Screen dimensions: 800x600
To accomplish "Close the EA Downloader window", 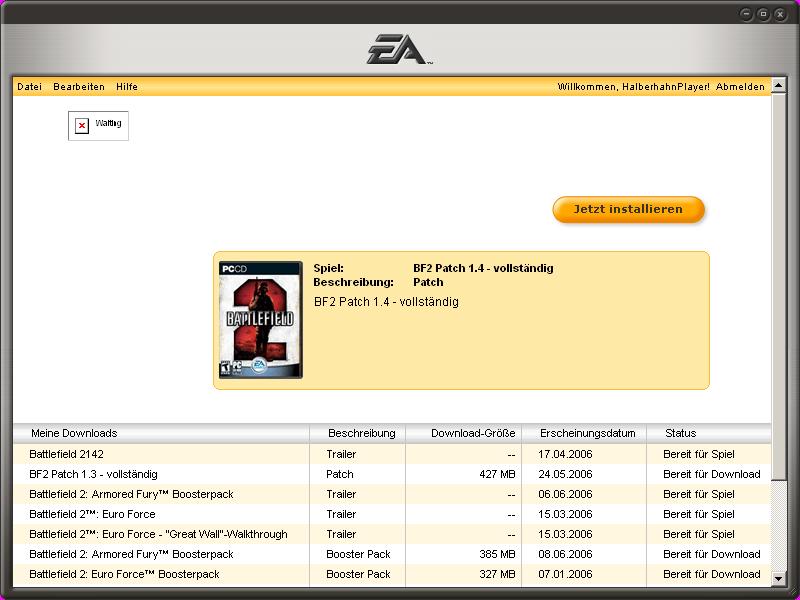I will (780, 14).
